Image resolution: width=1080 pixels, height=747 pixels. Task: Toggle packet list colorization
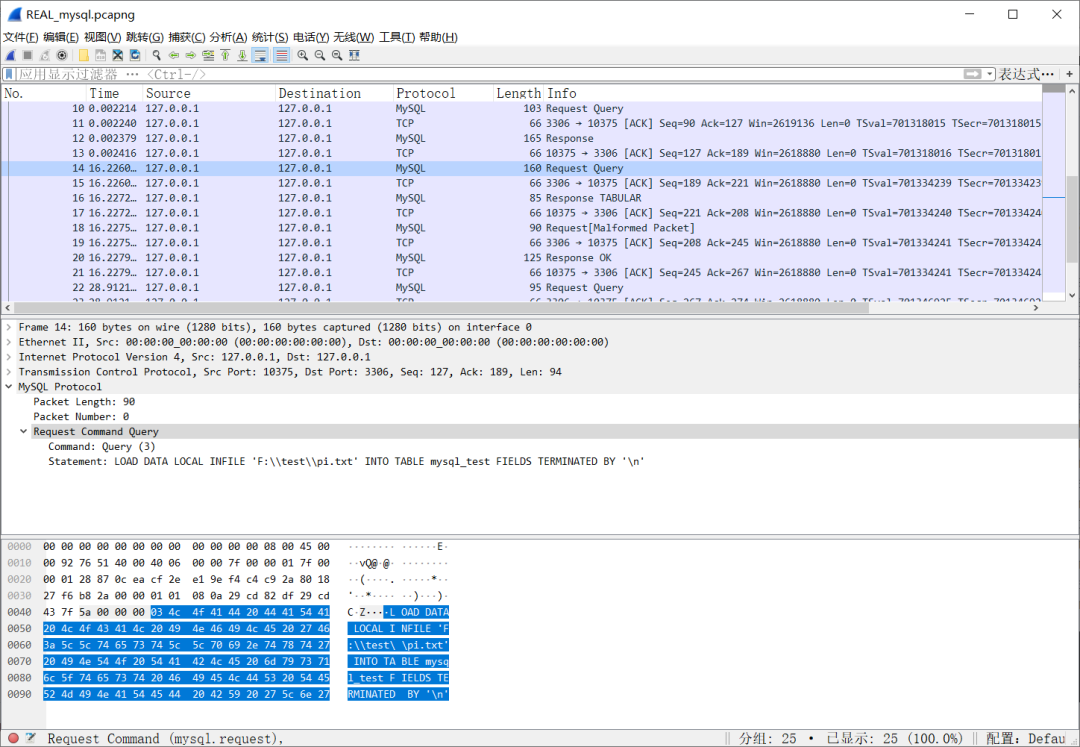(x=282, y=55)
